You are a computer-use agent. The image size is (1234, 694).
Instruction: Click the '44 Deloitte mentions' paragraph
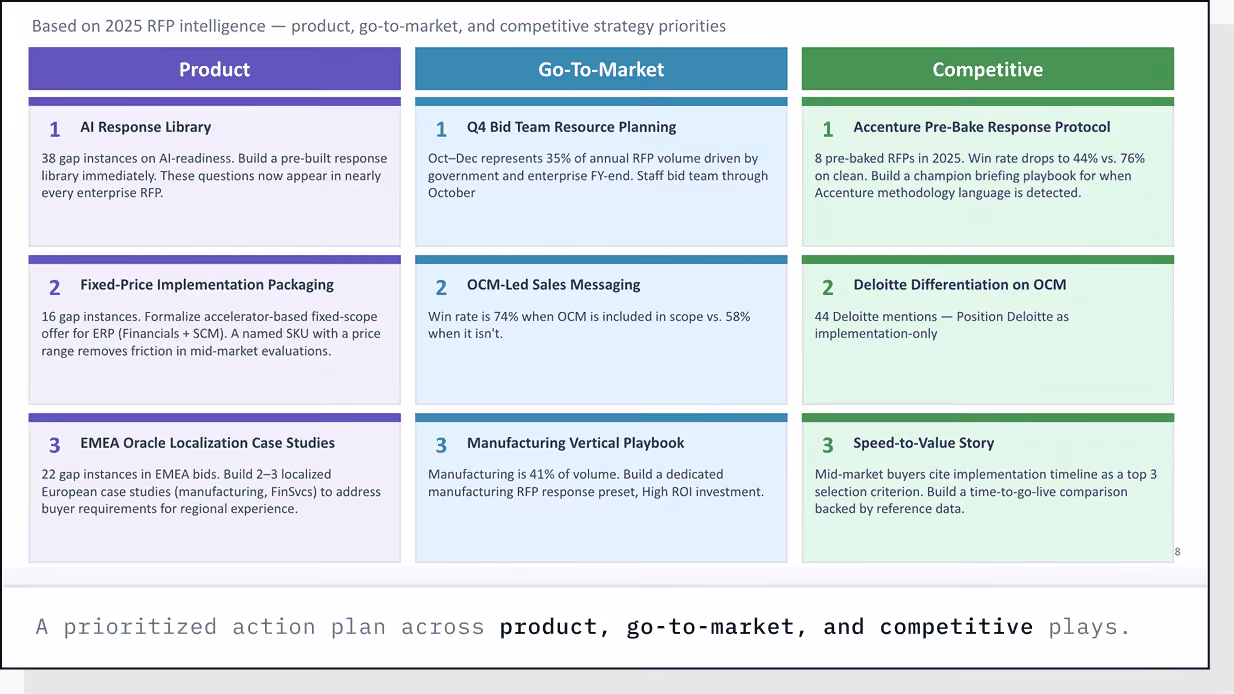[942, 324]
